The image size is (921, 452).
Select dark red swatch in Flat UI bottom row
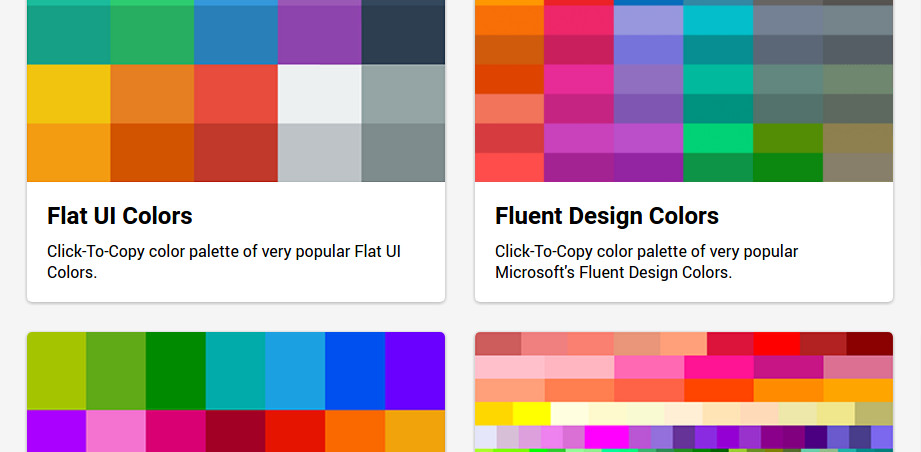[x=236, y=153]
